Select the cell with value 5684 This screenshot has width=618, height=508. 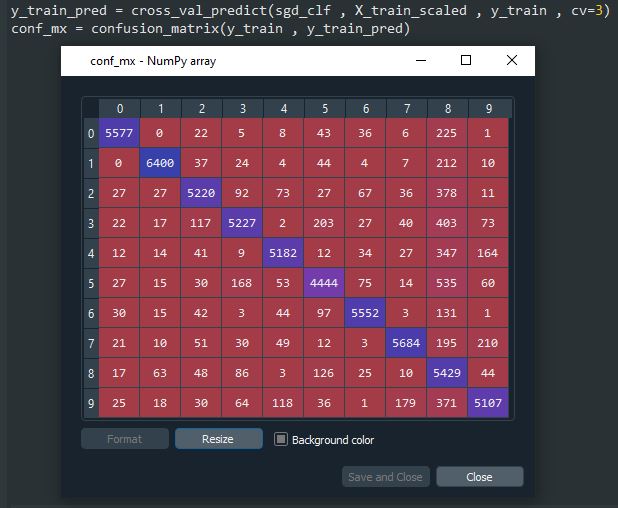[406, 343]
